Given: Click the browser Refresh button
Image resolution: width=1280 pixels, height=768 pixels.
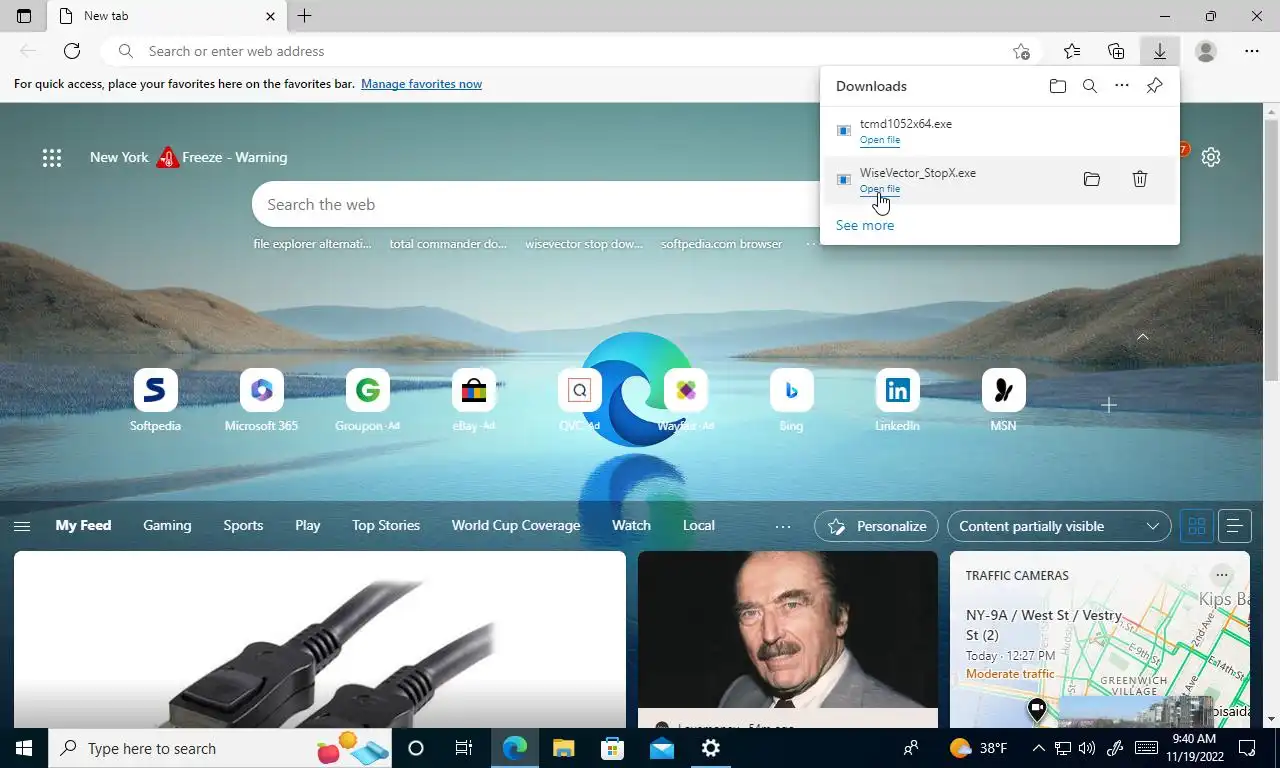Looking at the screenshot, I should click(72, 51).
